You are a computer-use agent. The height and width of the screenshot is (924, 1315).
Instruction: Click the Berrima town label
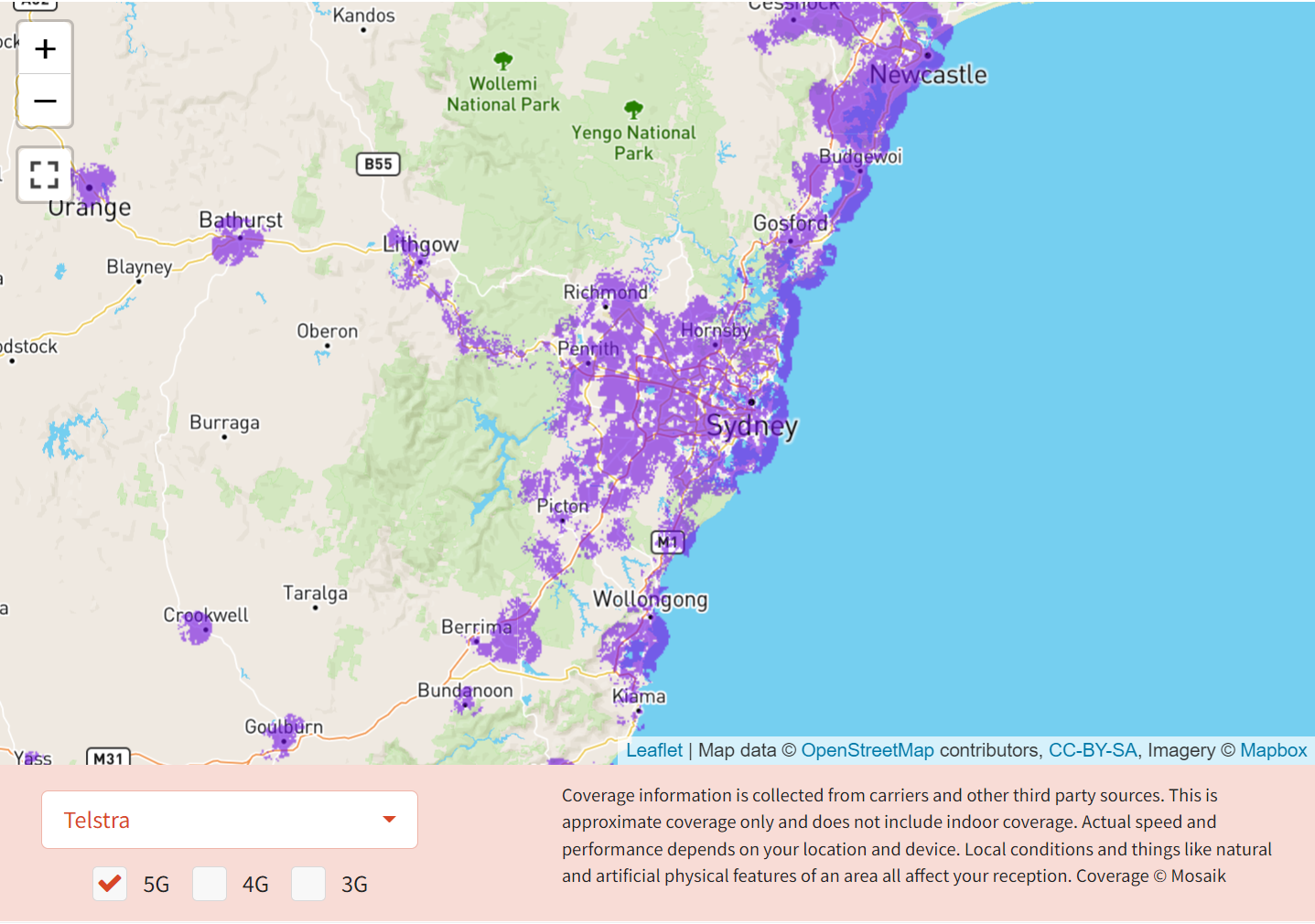click(477, 628)
